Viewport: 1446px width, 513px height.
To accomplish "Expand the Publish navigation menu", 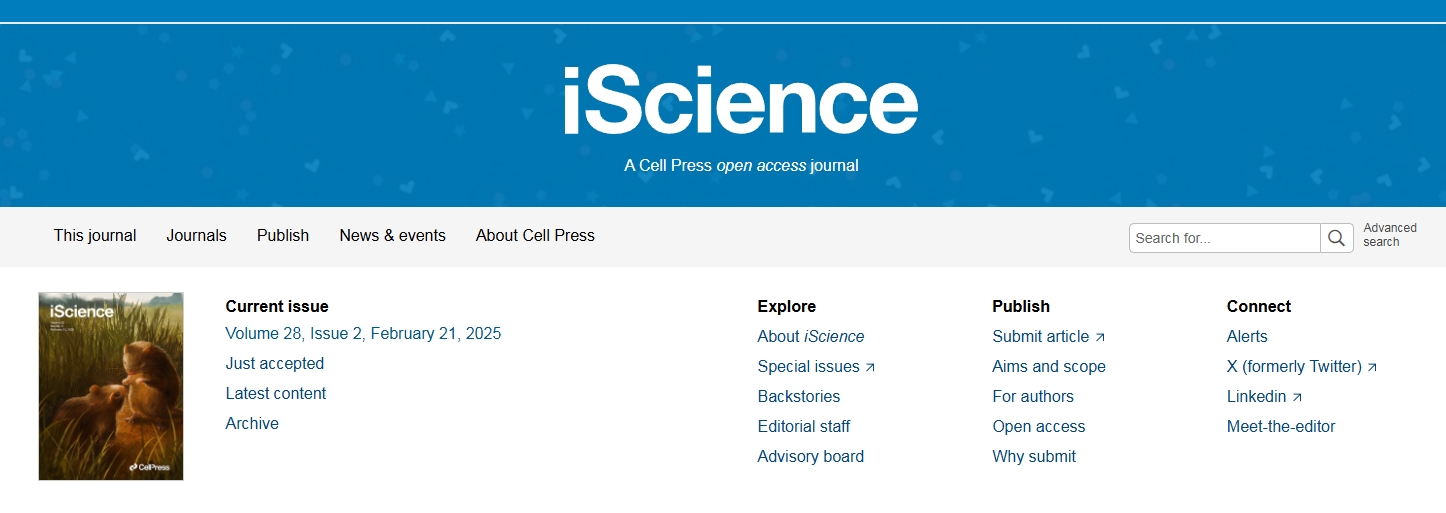I will coord(283,236).
